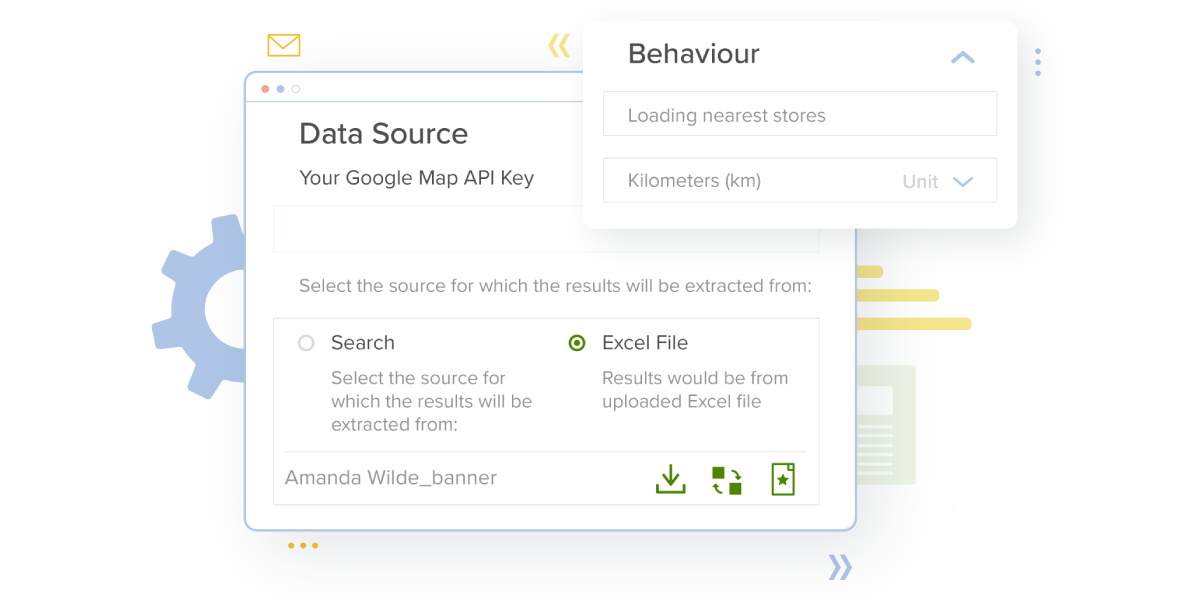Click the faded green document icon

[x=887, y=425]
